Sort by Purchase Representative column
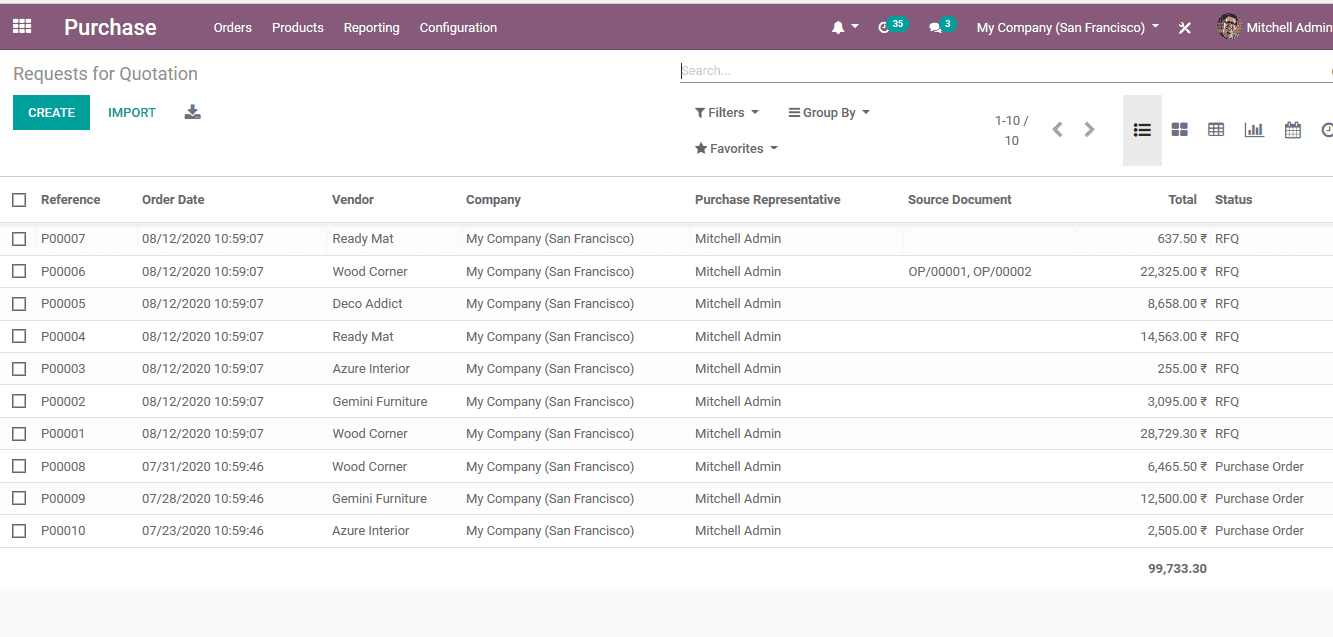Image resolution: width=1333 pixels, height=637 pixels. [x=767, y=200]
